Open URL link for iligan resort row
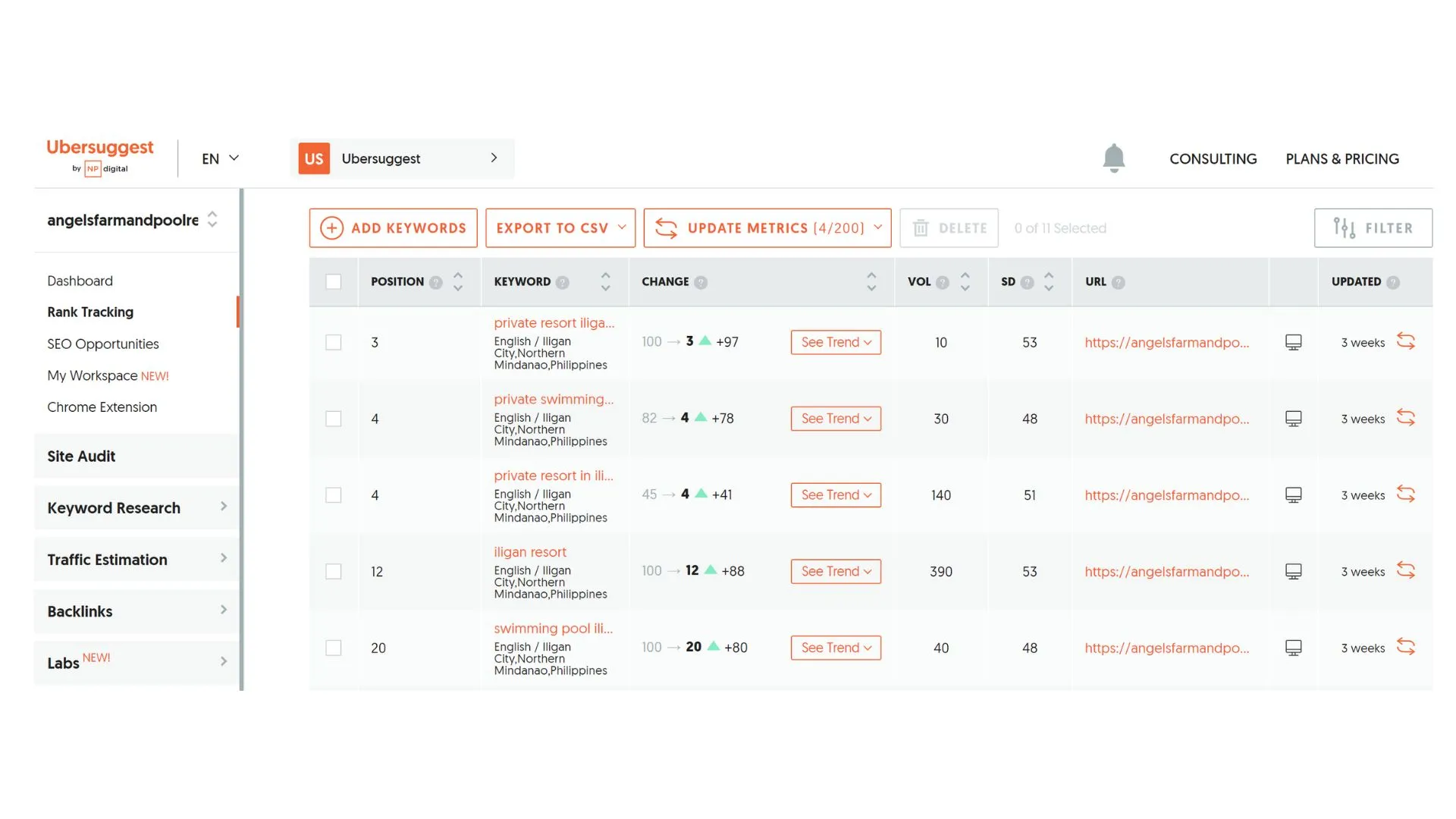Viewport: 1456px width, 819px height. [1166, 571]
